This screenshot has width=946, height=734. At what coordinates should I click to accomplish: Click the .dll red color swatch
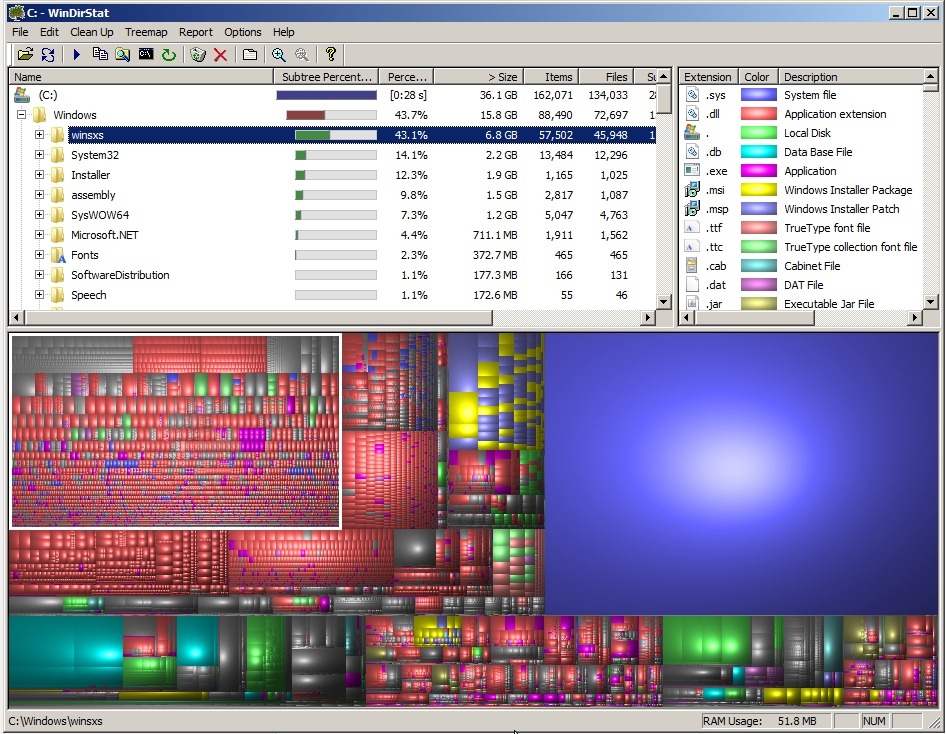[758, 114]
